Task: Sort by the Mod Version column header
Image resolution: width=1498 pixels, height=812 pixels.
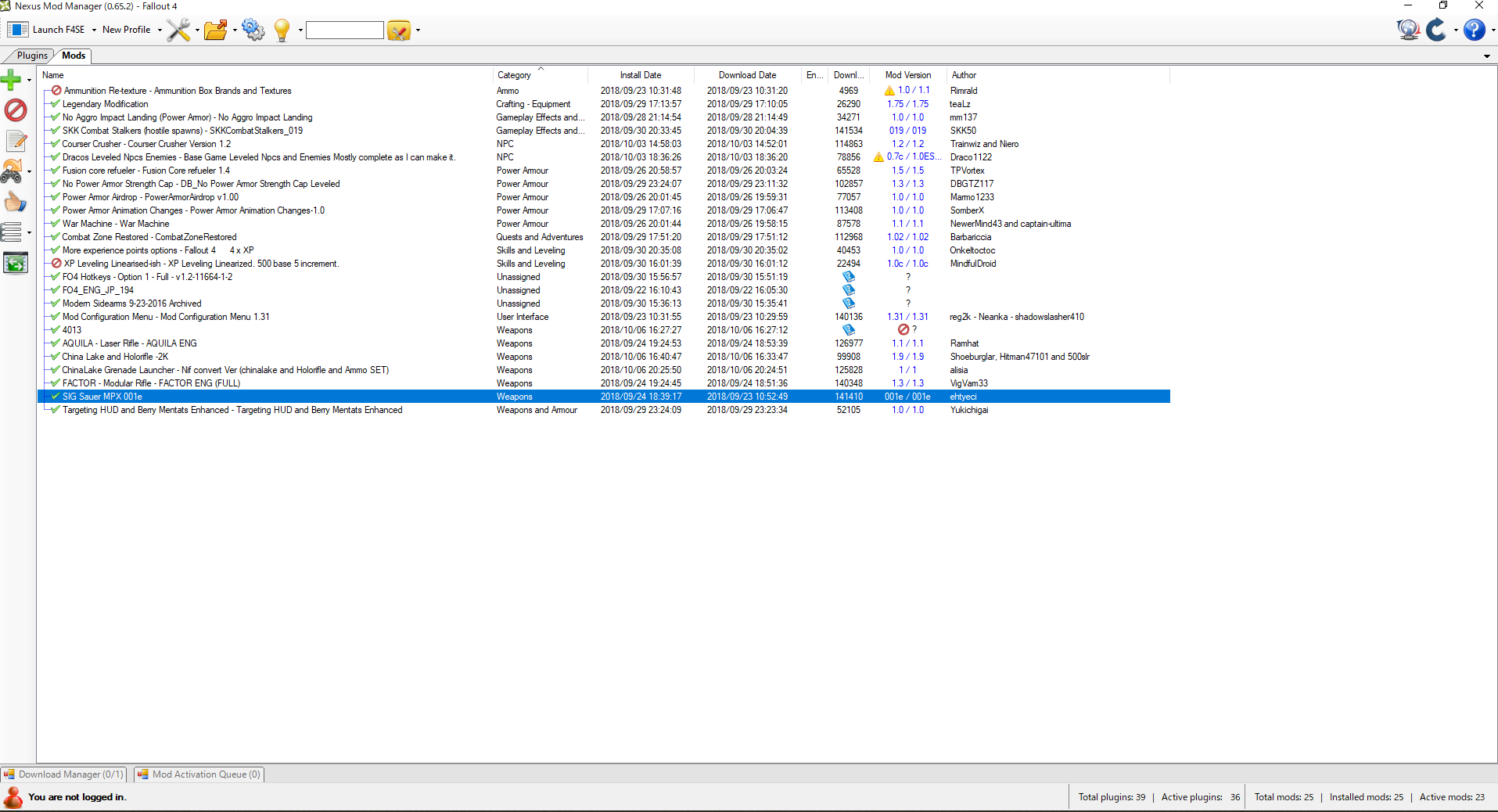Action: (908, 75)
